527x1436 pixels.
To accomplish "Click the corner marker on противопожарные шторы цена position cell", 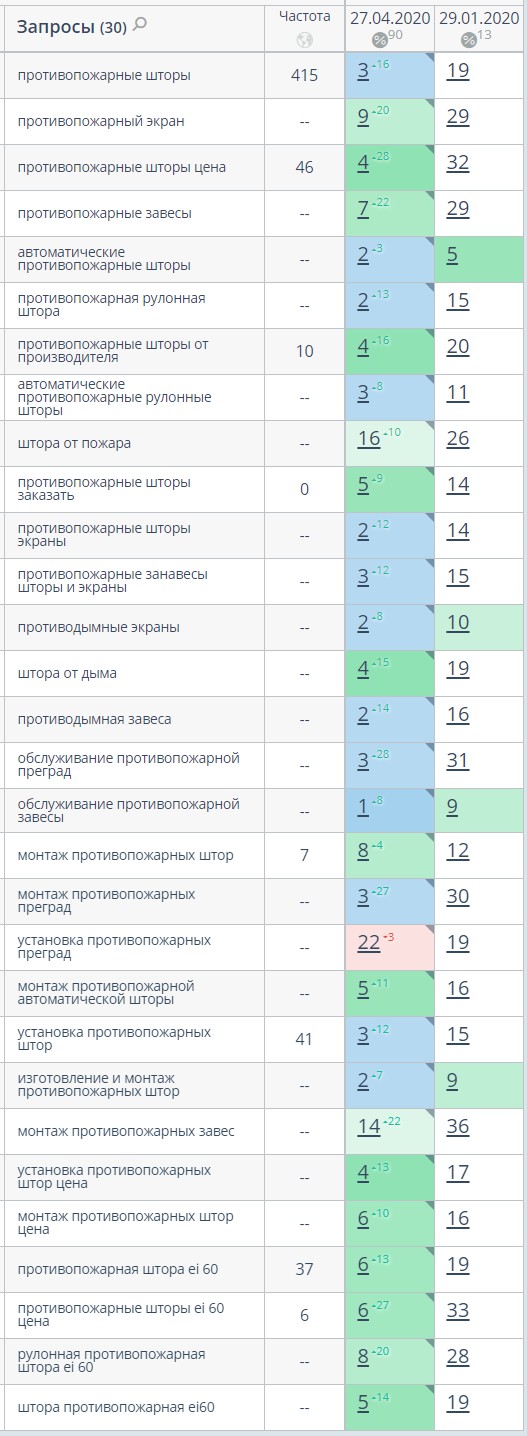I will [429, 150].
